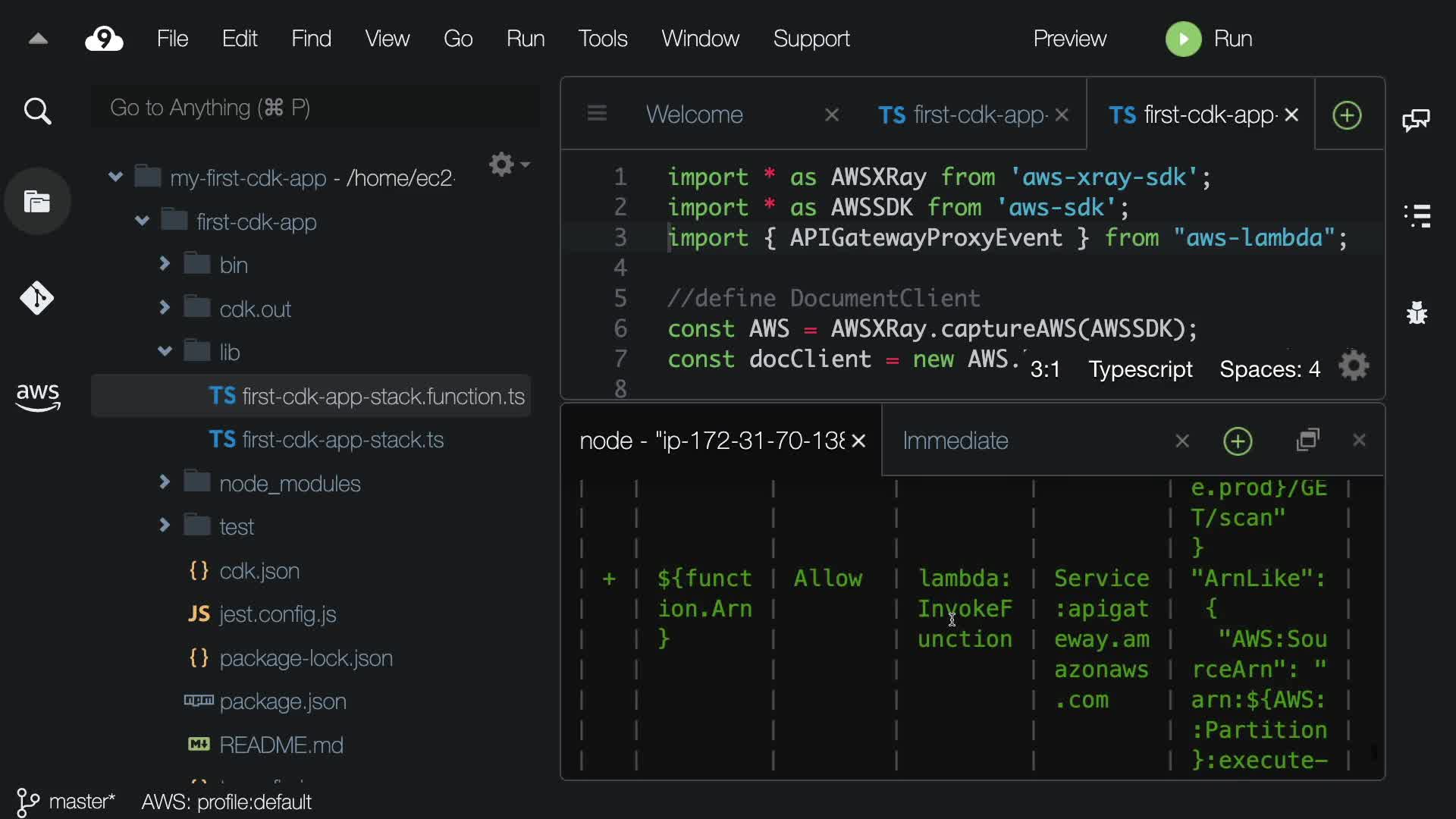Open editor settings gear in status bar
The image size is (1456, 819).
click(1354, 367)
